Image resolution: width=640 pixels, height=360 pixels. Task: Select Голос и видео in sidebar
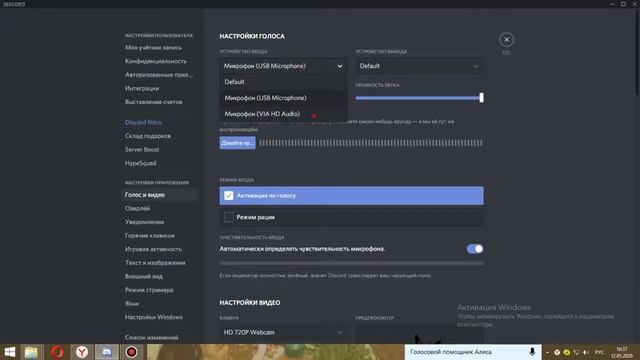coord(160,195)
